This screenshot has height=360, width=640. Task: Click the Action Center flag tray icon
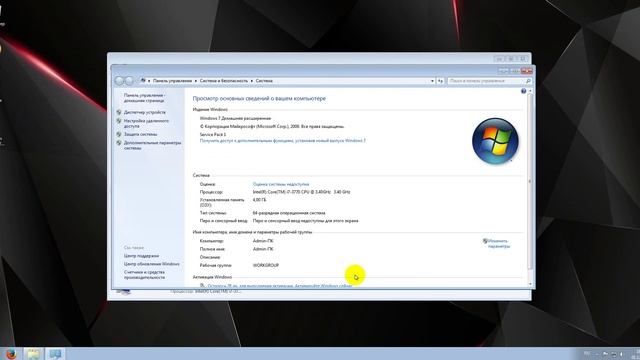point(605,354)
